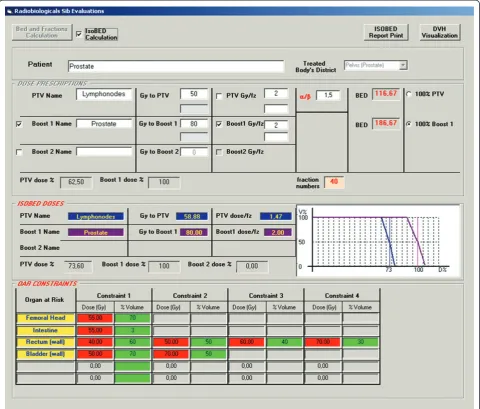The width and height of the screenshot is (480, 409).
Task: Toggle the IsoBED Calculation checkbox
Action: point(79,34)
